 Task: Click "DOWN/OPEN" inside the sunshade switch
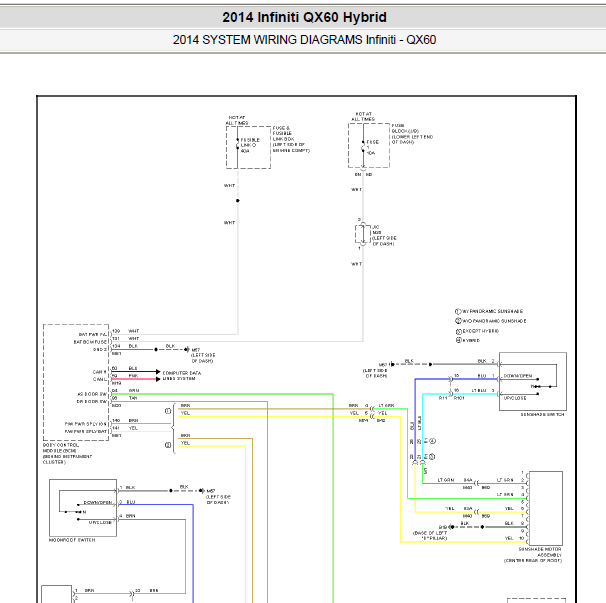(x=518, y=376)
